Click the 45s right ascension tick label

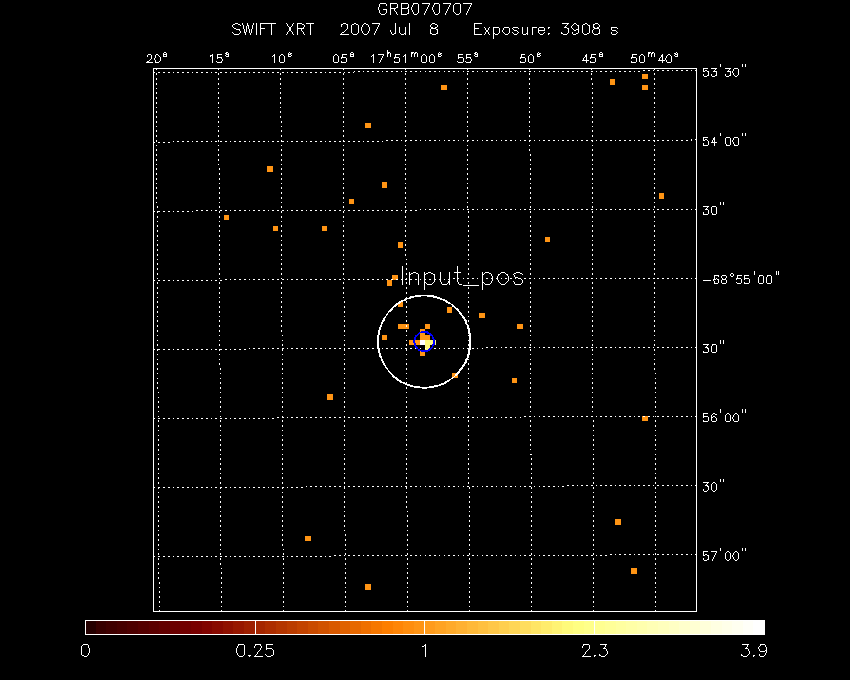(593, 59)
